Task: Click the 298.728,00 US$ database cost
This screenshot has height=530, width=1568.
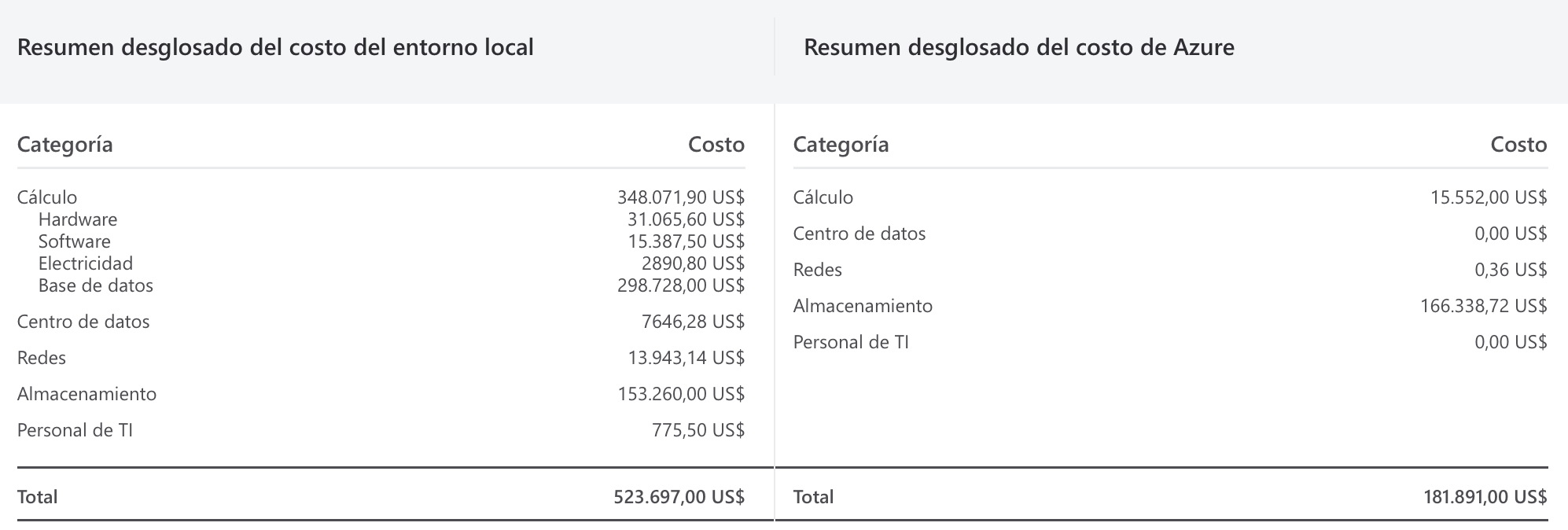Action: [681, 285]
